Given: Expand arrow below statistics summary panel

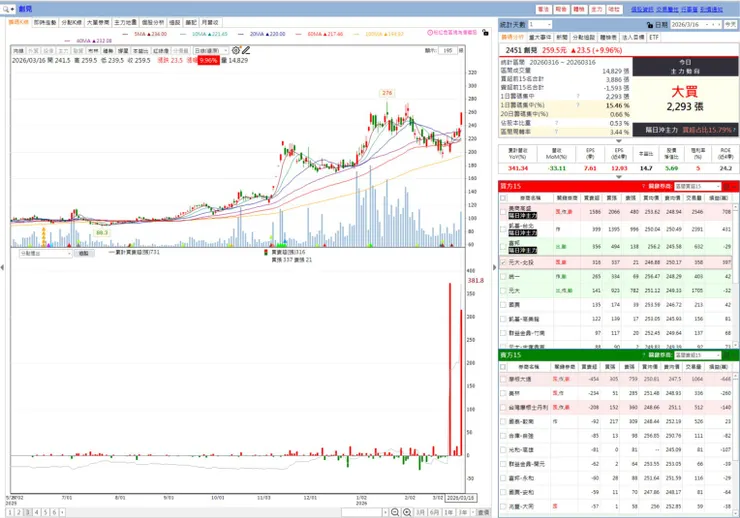Looking at the screenshot, I should (619, 141).
